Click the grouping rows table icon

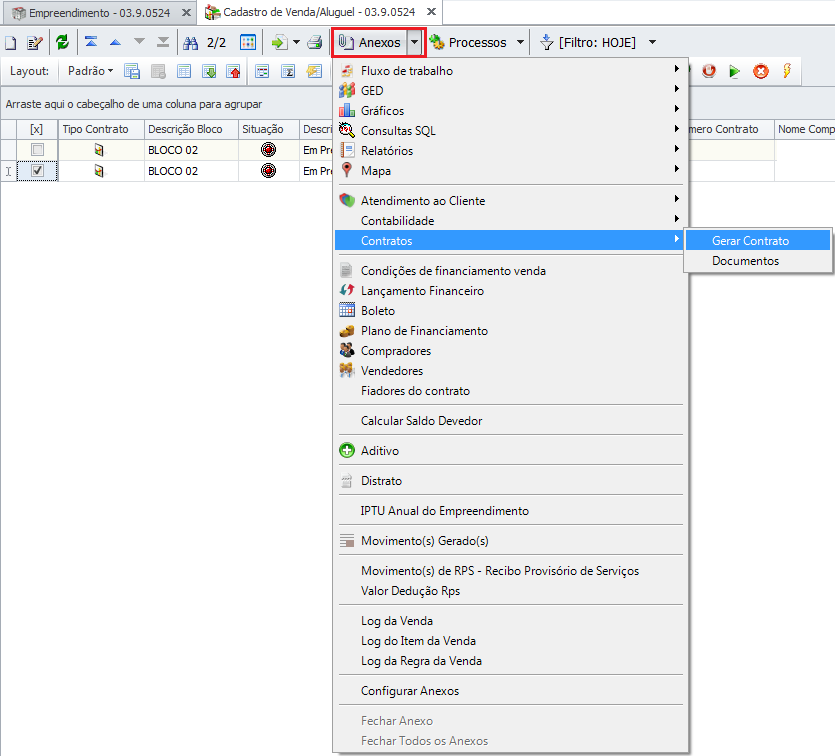point(262,71)
